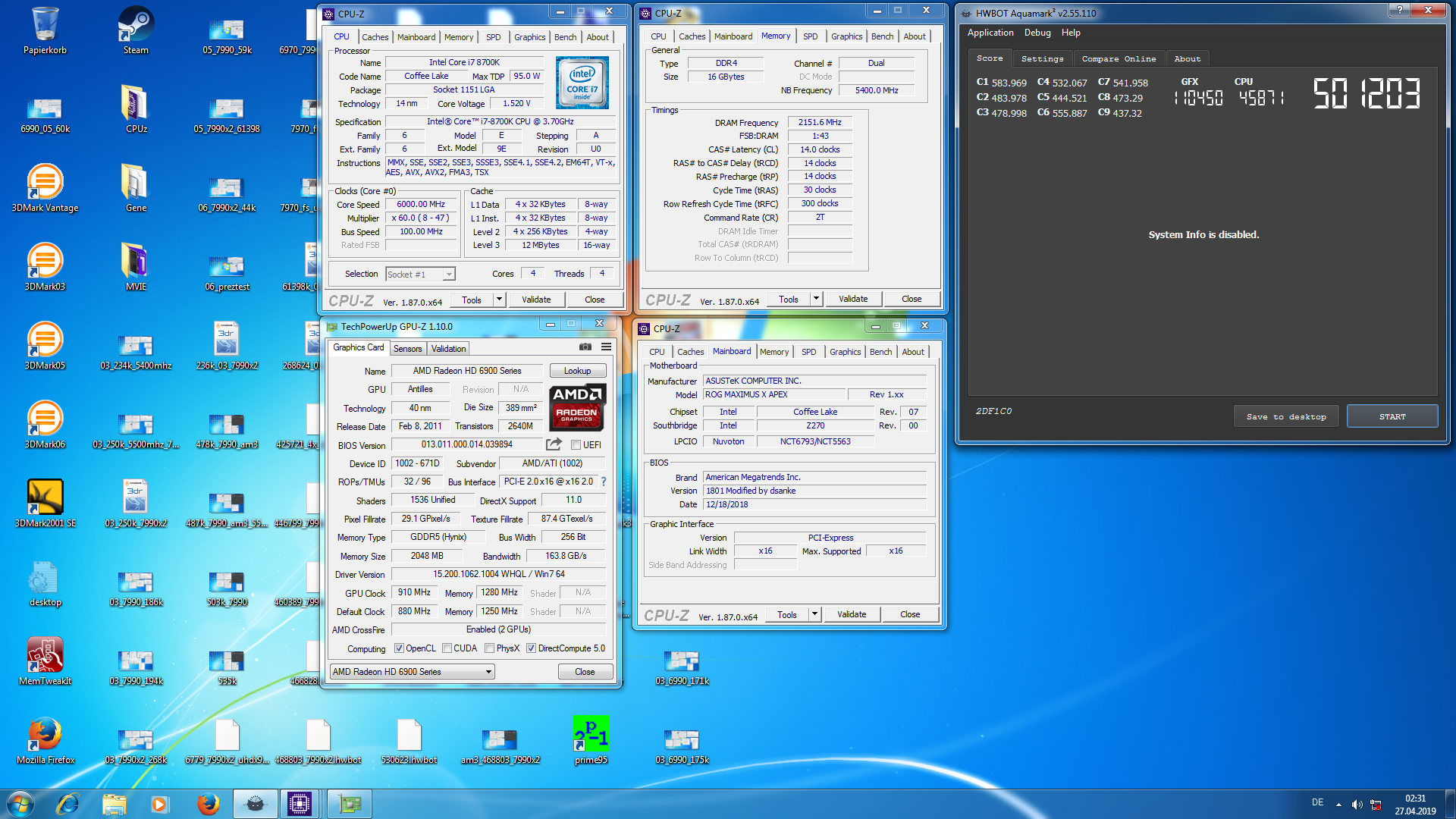Viewport: 1456px width, 819px height.
Task: Open the Validation tab in GPU-Z
Action: click(448, 349)
